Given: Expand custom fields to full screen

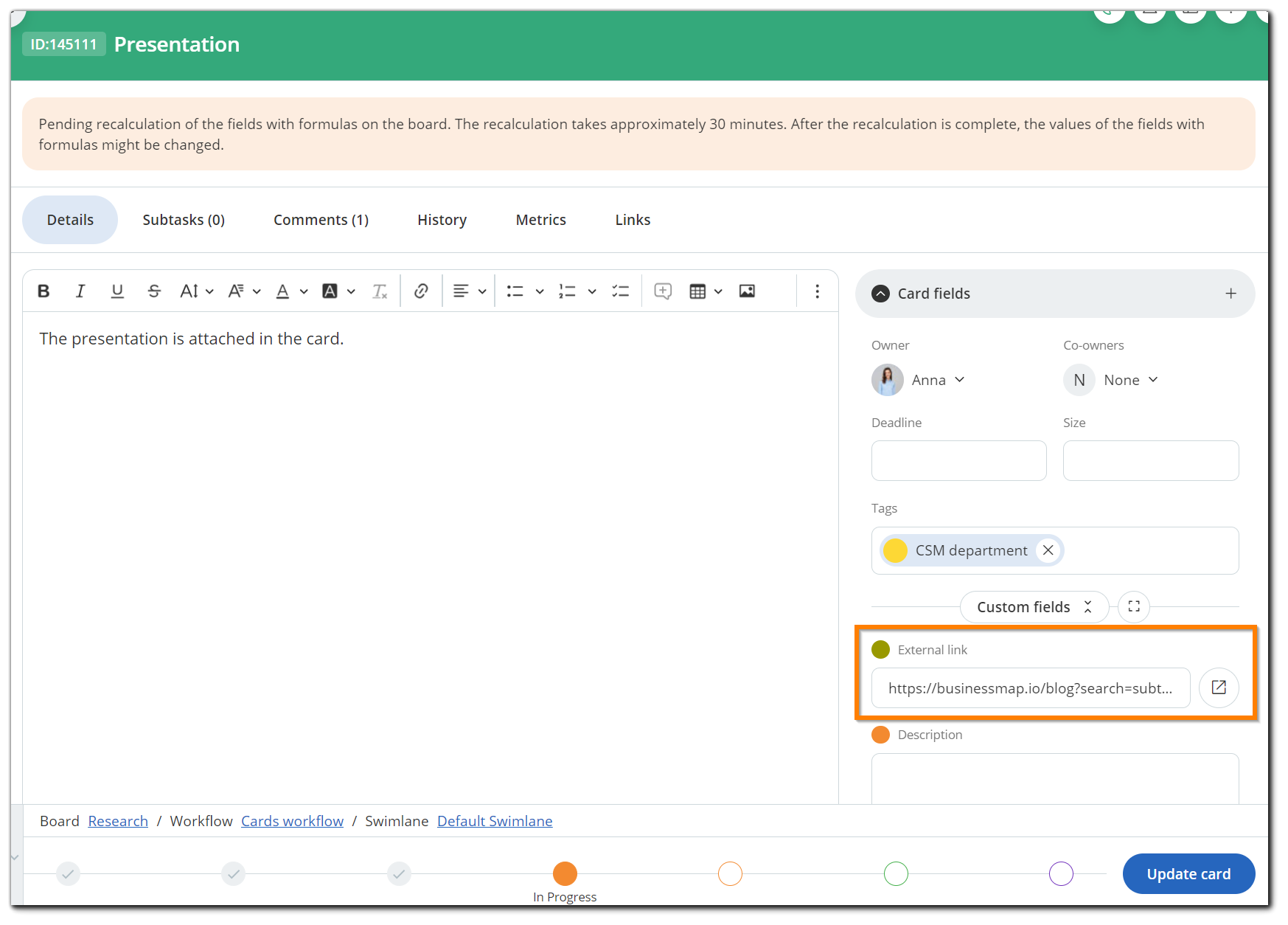Looking at the screenshot, I should (x=1134, y=607).
